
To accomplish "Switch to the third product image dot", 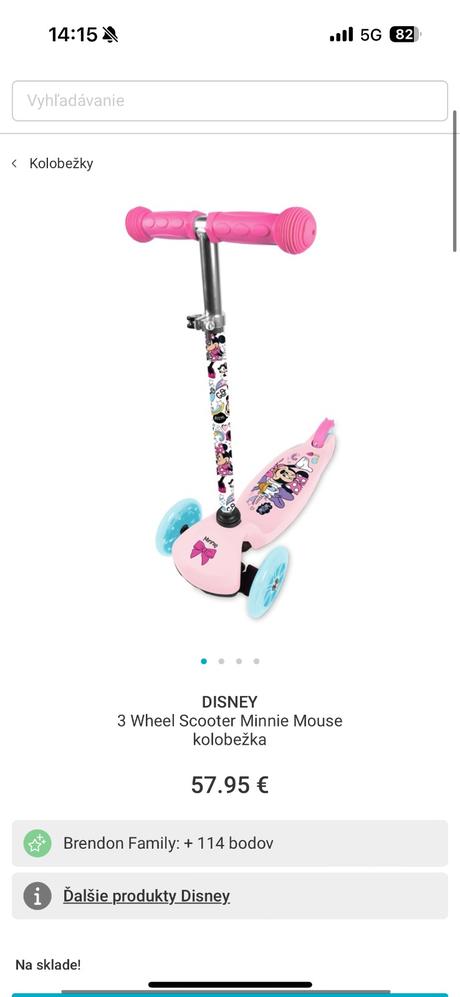I will pos(239,661).
